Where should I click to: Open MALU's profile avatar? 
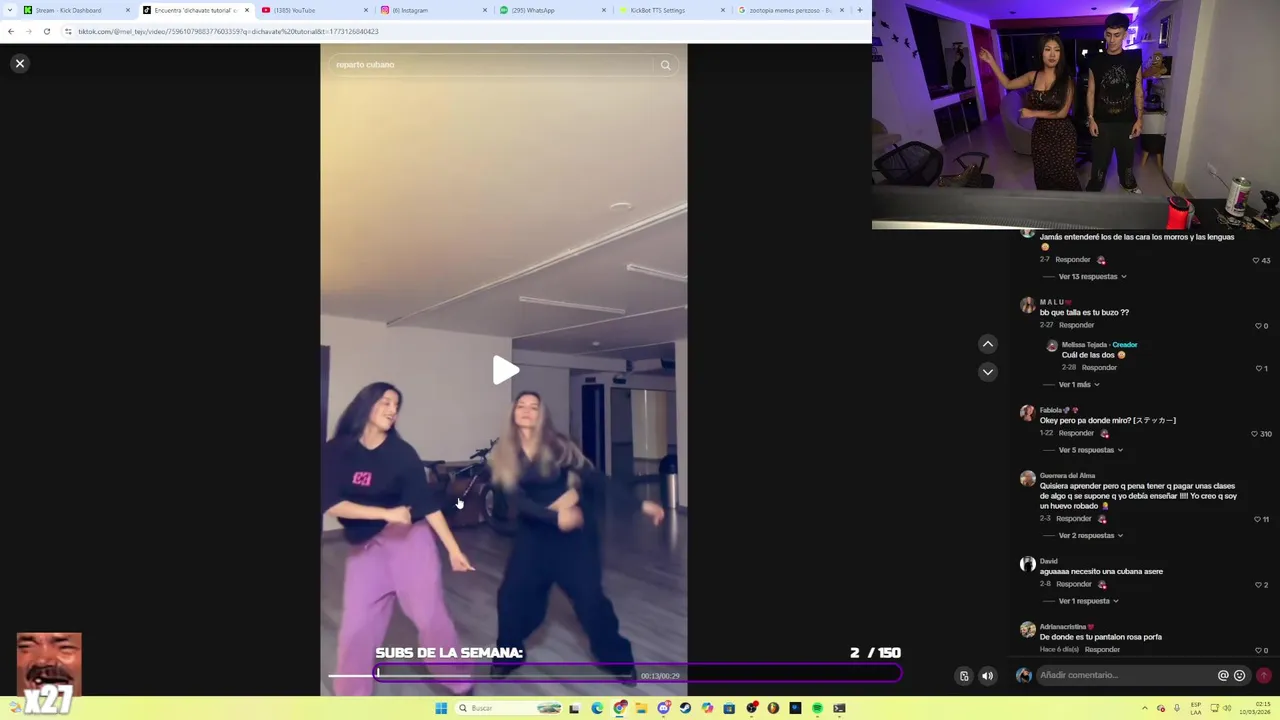click(x=1027, y=305)
